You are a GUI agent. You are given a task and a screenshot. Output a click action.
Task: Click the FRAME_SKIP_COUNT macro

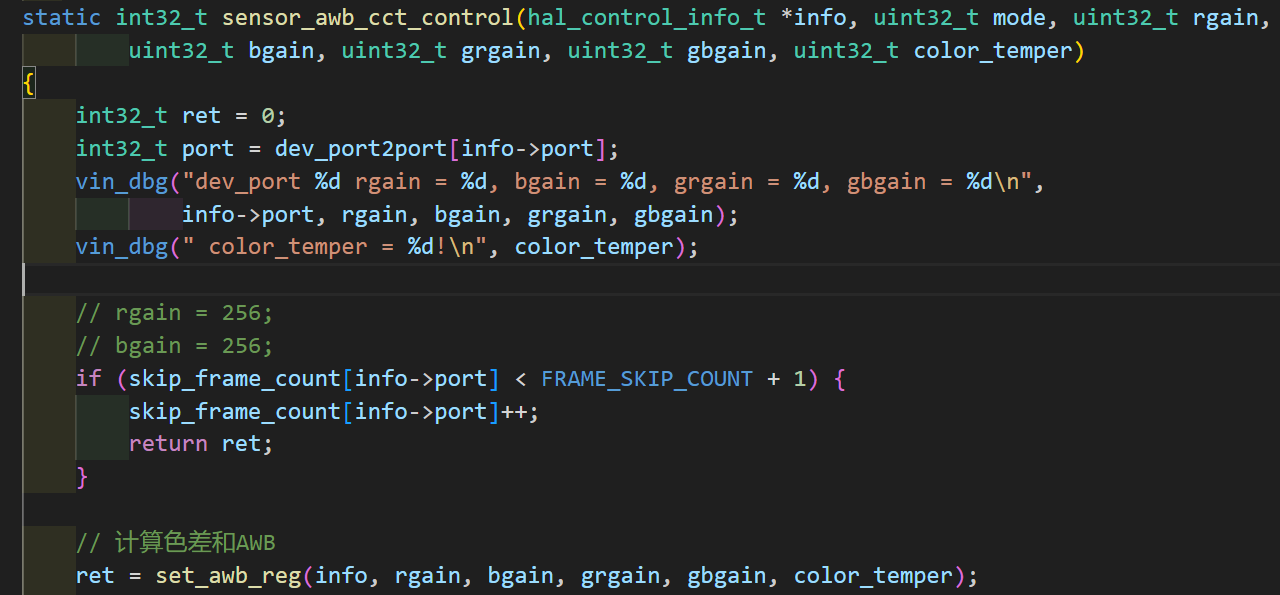click(646, 379)
